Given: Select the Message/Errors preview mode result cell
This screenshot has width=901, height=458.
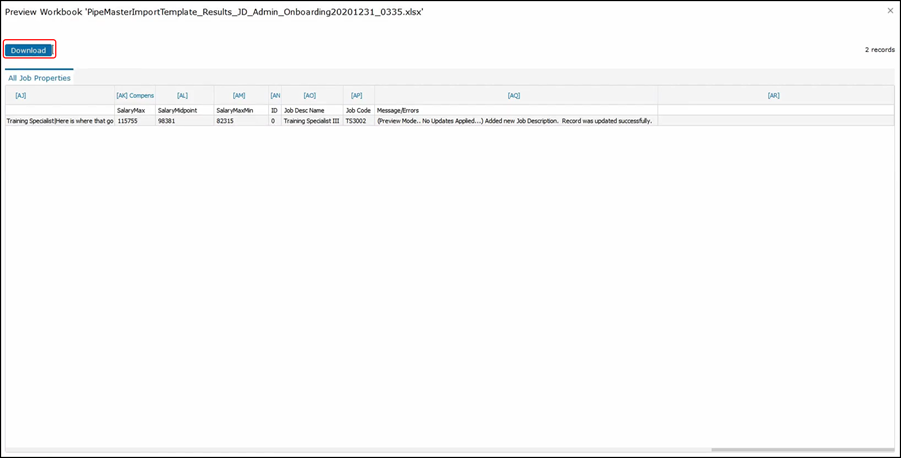Looking at the screenshot, I should 514,121.
